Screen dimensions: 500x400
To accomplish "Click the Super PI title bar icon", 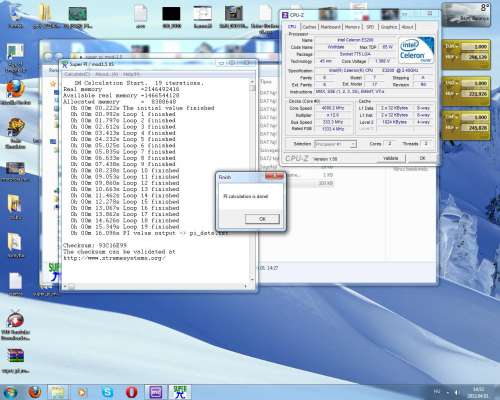I will [65, 64].
